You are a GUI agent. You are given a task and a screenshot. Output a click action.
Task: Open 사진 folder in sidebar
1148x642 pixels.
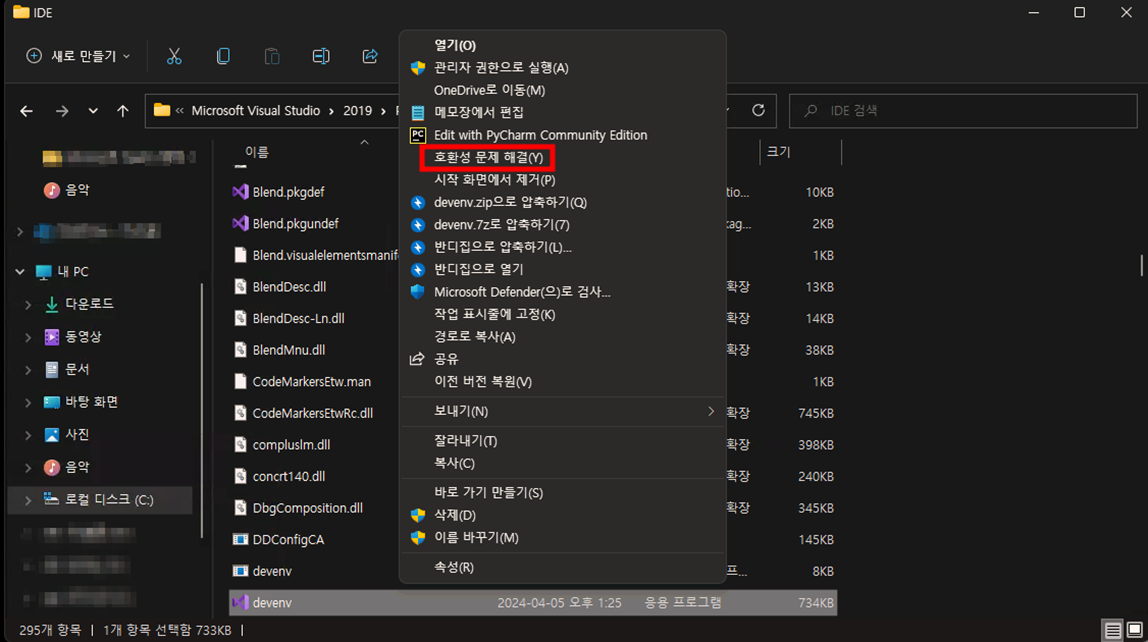pos(77,434)
